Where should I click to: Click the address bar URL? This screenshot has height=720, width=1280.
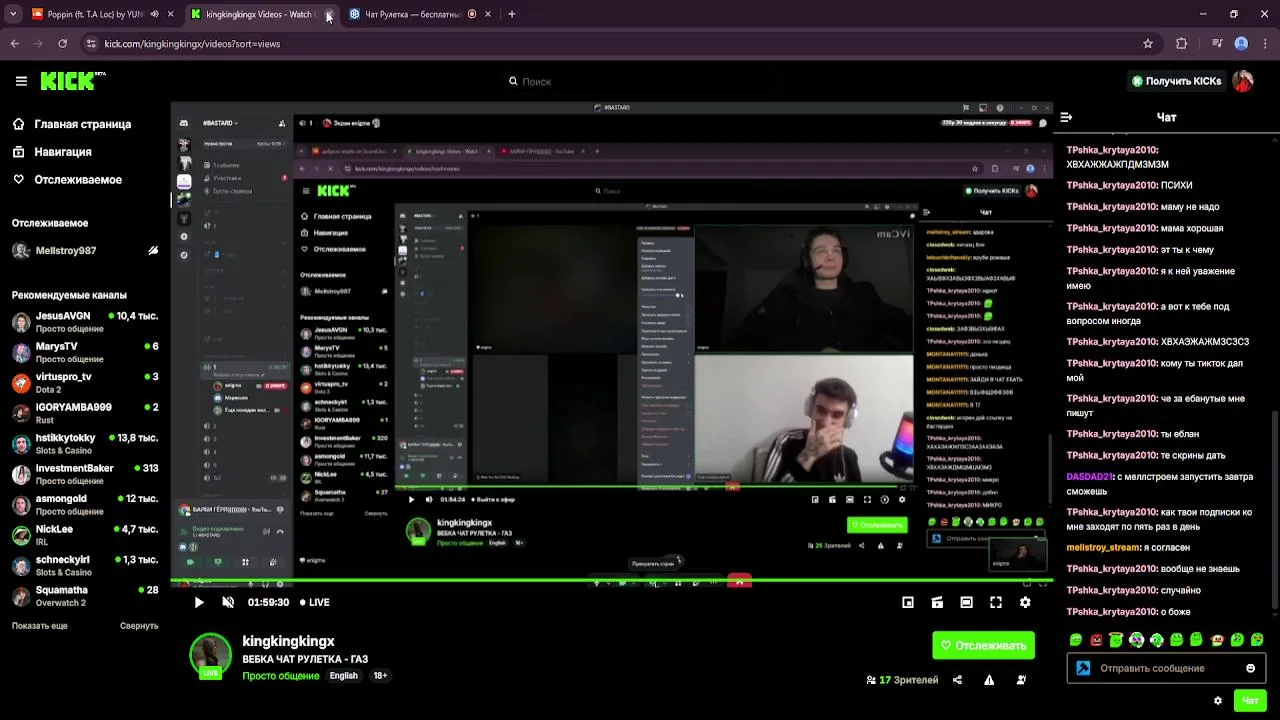coord(192,44)
